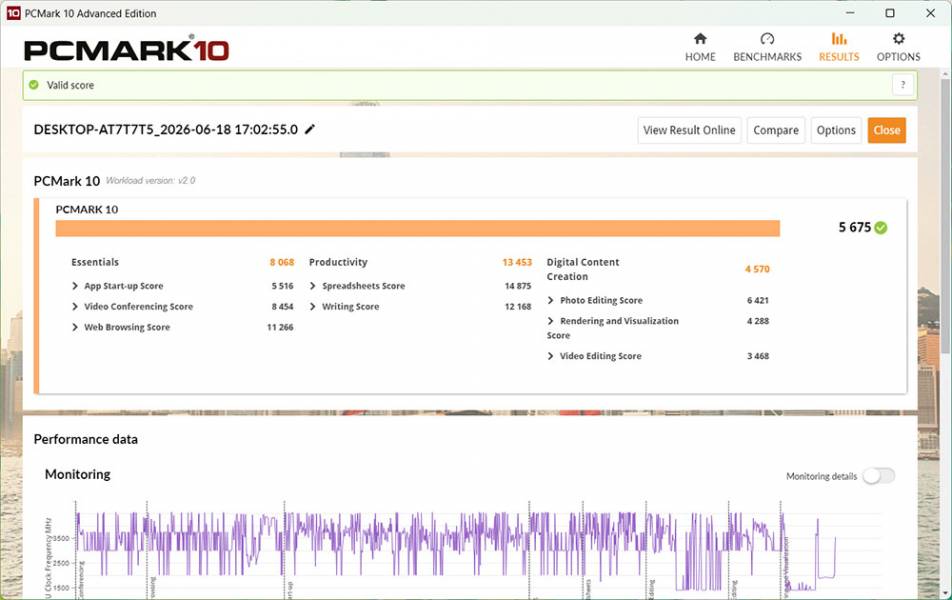Image resolution: width=952 pixels, height=600 pixels.
Task: Click the Digital Content Creation score 4 570
Action: point(757,269)
